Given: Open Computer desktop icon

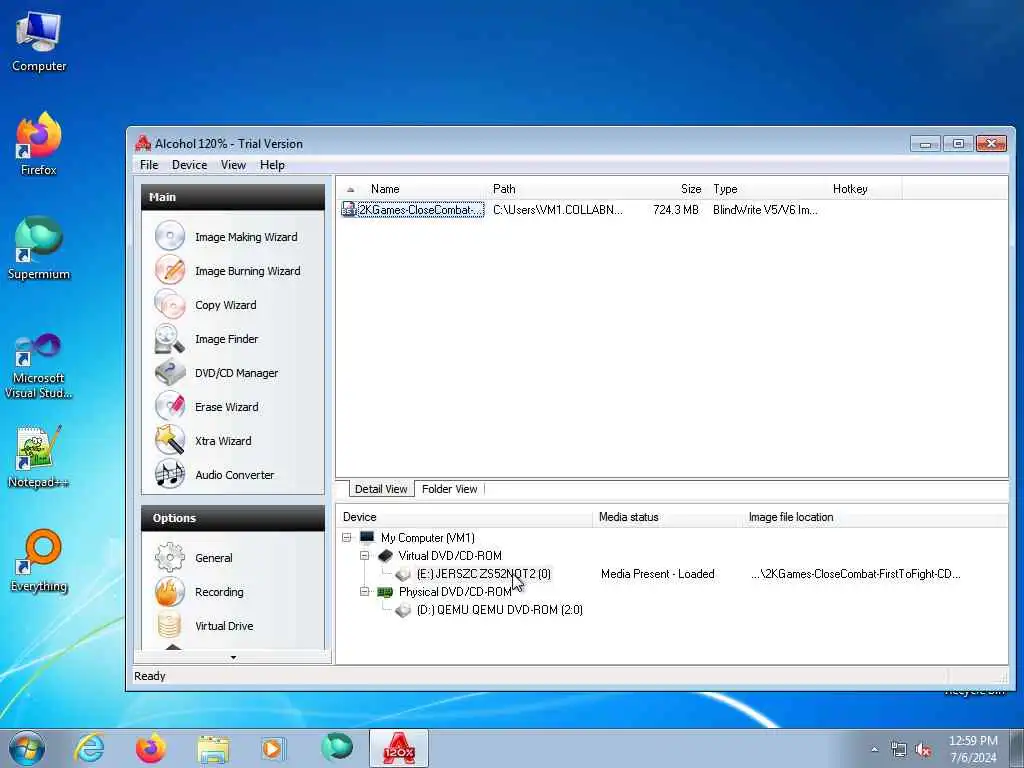Looking at the screenshot, I should 39,40.
